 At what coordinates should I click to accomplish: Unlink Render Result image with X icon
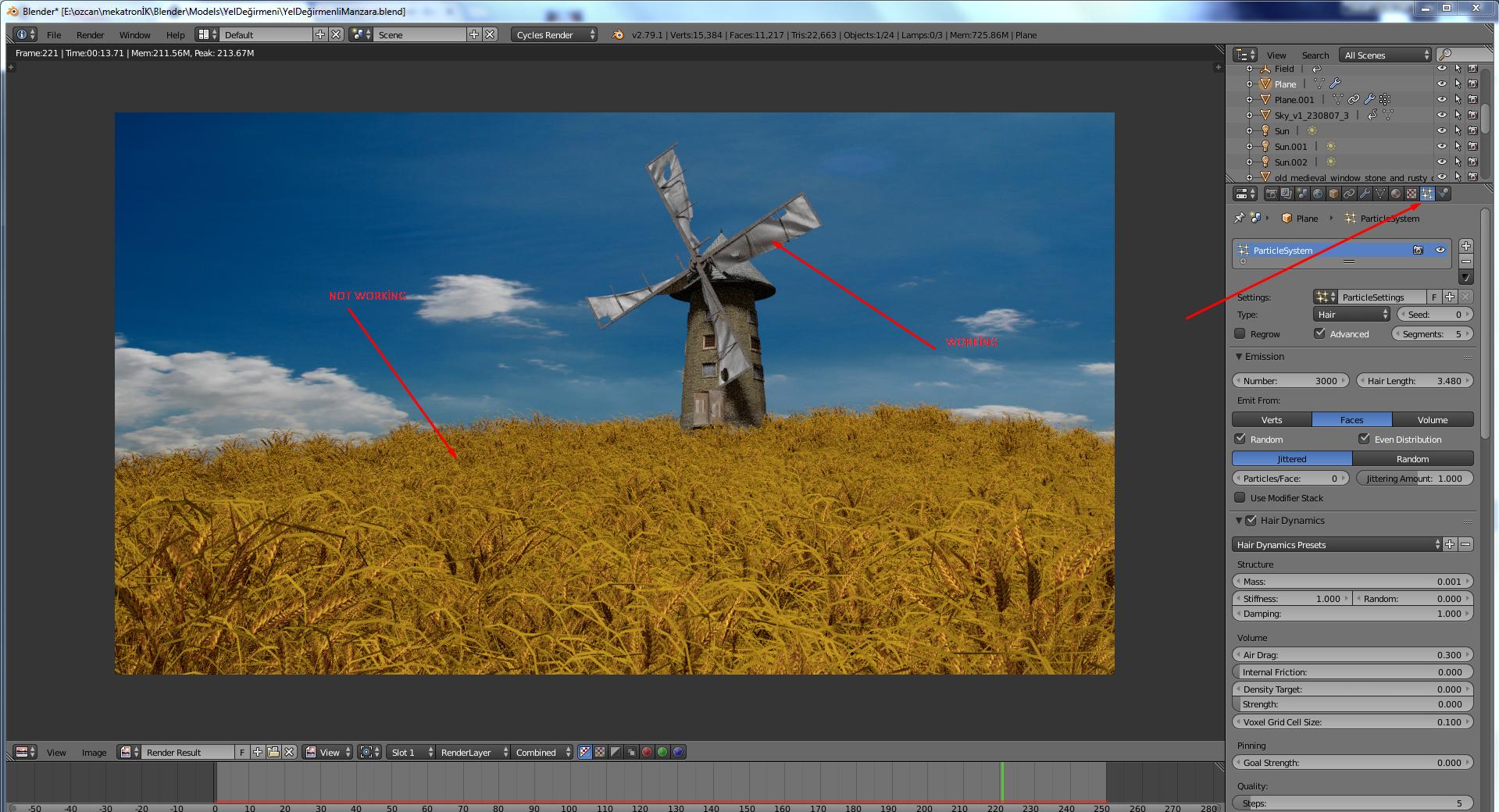(x=289, y=752)
